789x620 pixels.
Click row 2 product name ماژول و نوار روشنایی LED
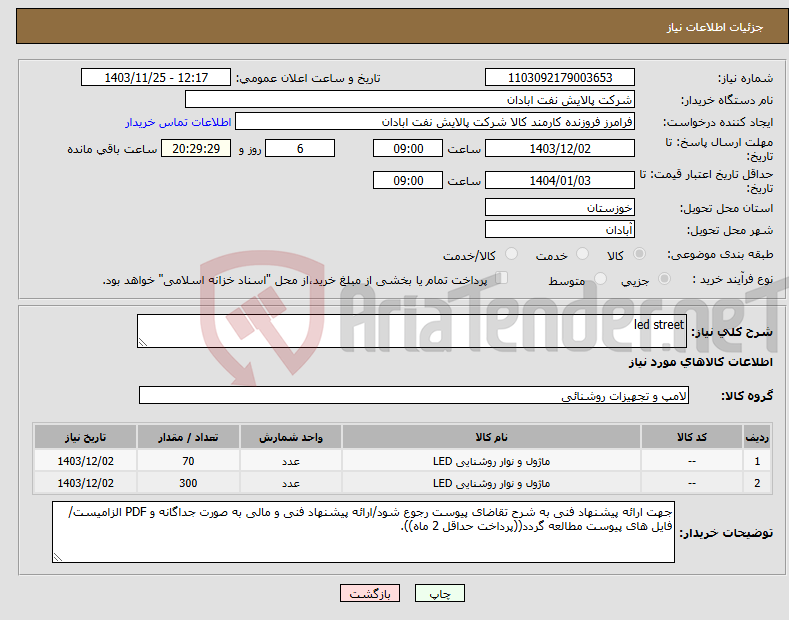click(x=491, y=483)
